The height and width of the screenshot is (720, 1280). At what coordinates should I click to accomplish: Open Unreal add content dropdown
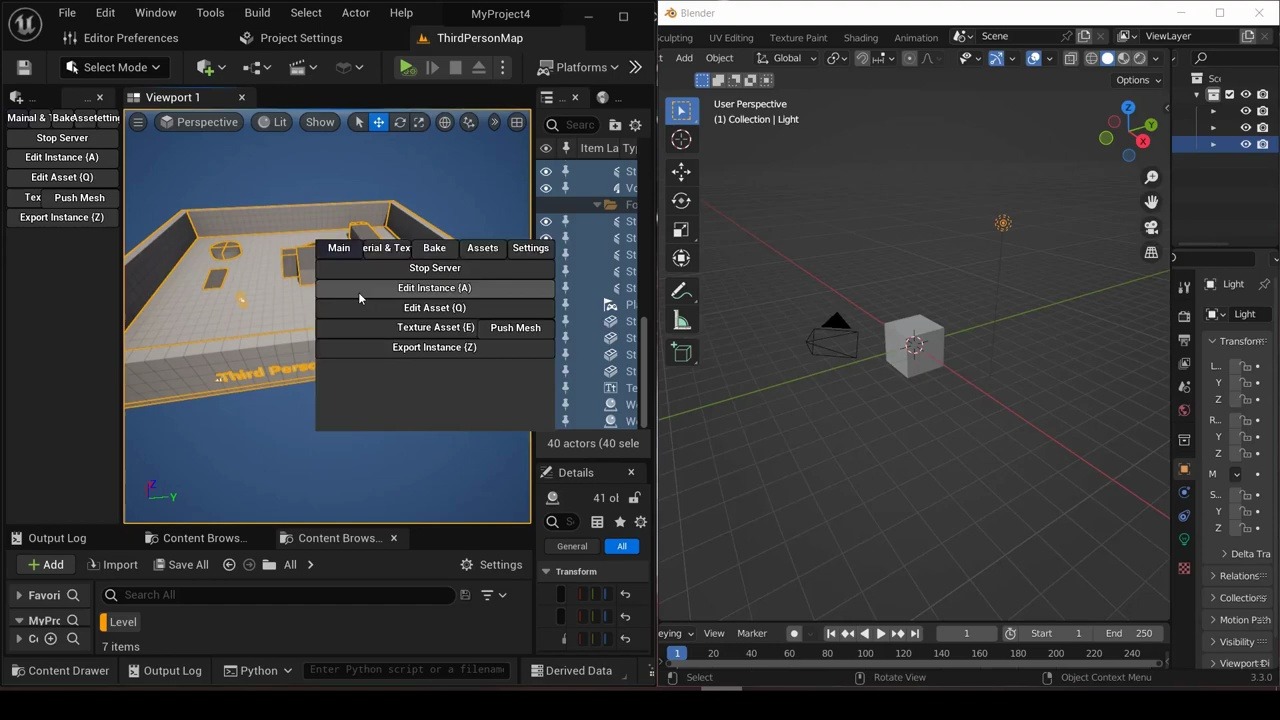pyautogui.click(x=211, y=67)
